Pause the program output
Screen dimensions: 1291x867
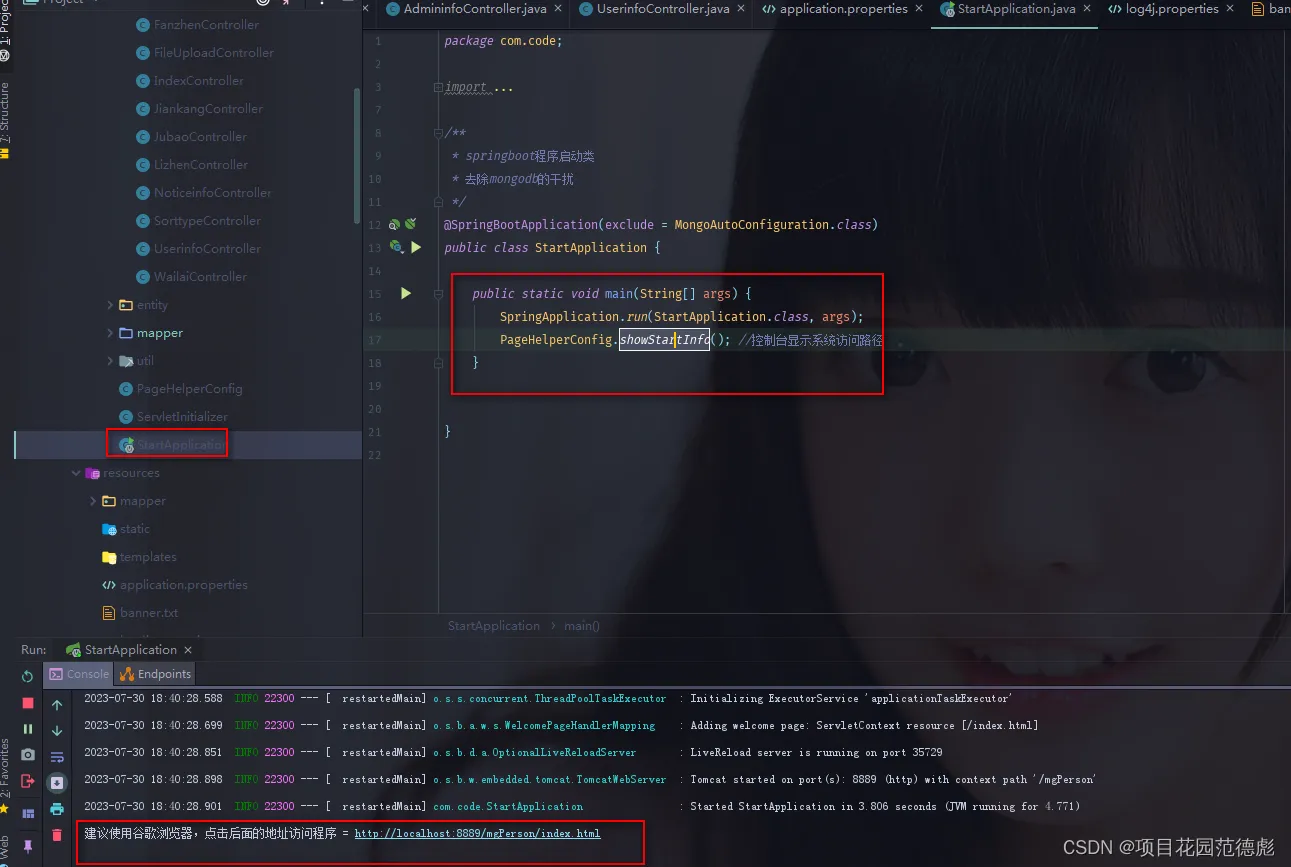tap(28, 729)
